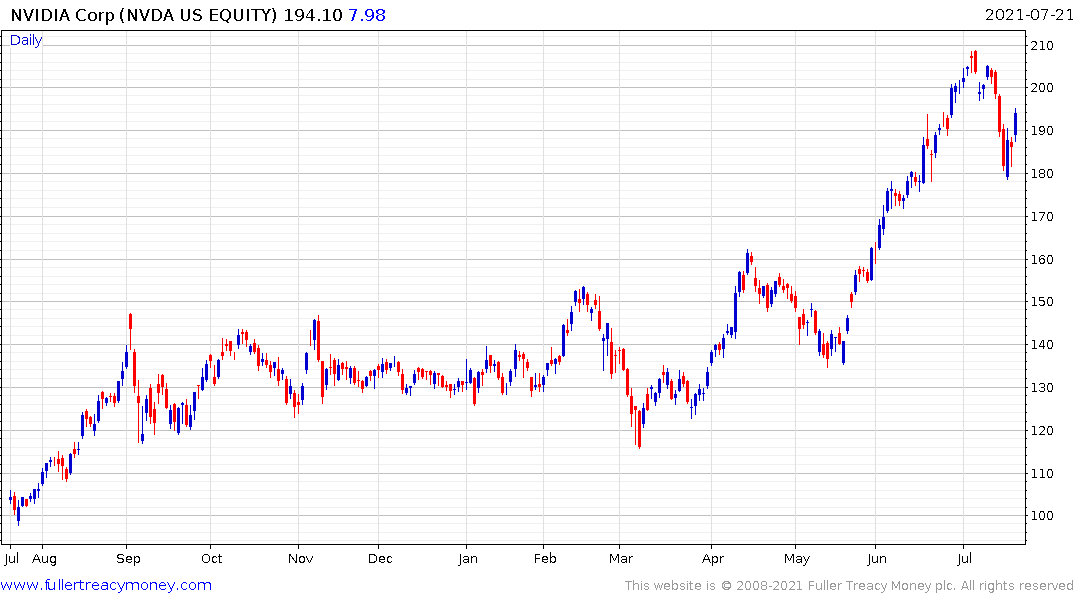Click the Mar month label on time axis
This screenshot has width=1075, height=600.
click(620, 559)
